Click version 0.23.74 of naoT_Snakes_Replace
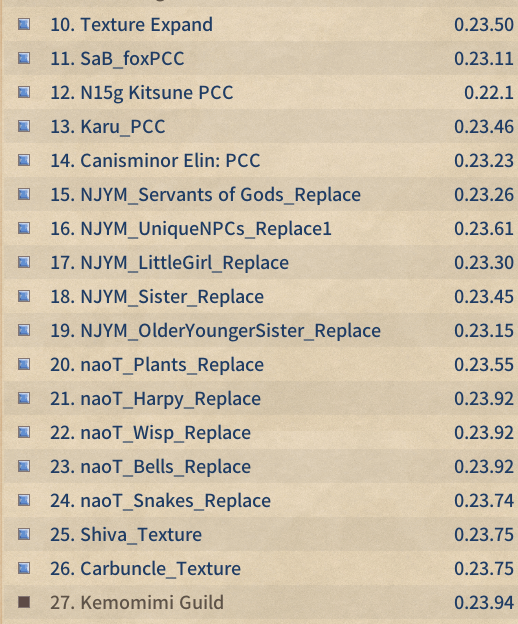The width and height of the screenshot is (518, 624). [x=484, y=501]
